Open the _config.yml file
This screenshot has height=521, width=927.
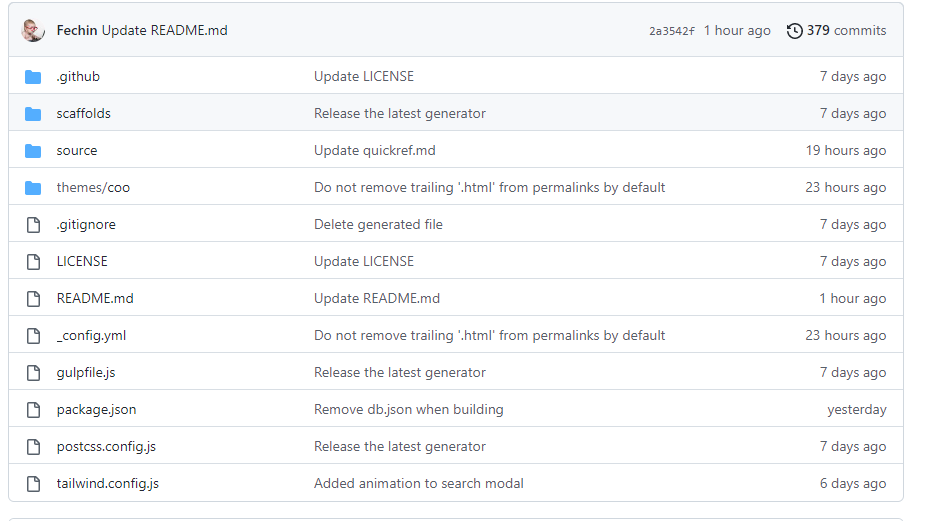pyautogui.click(x=91, y=335)
